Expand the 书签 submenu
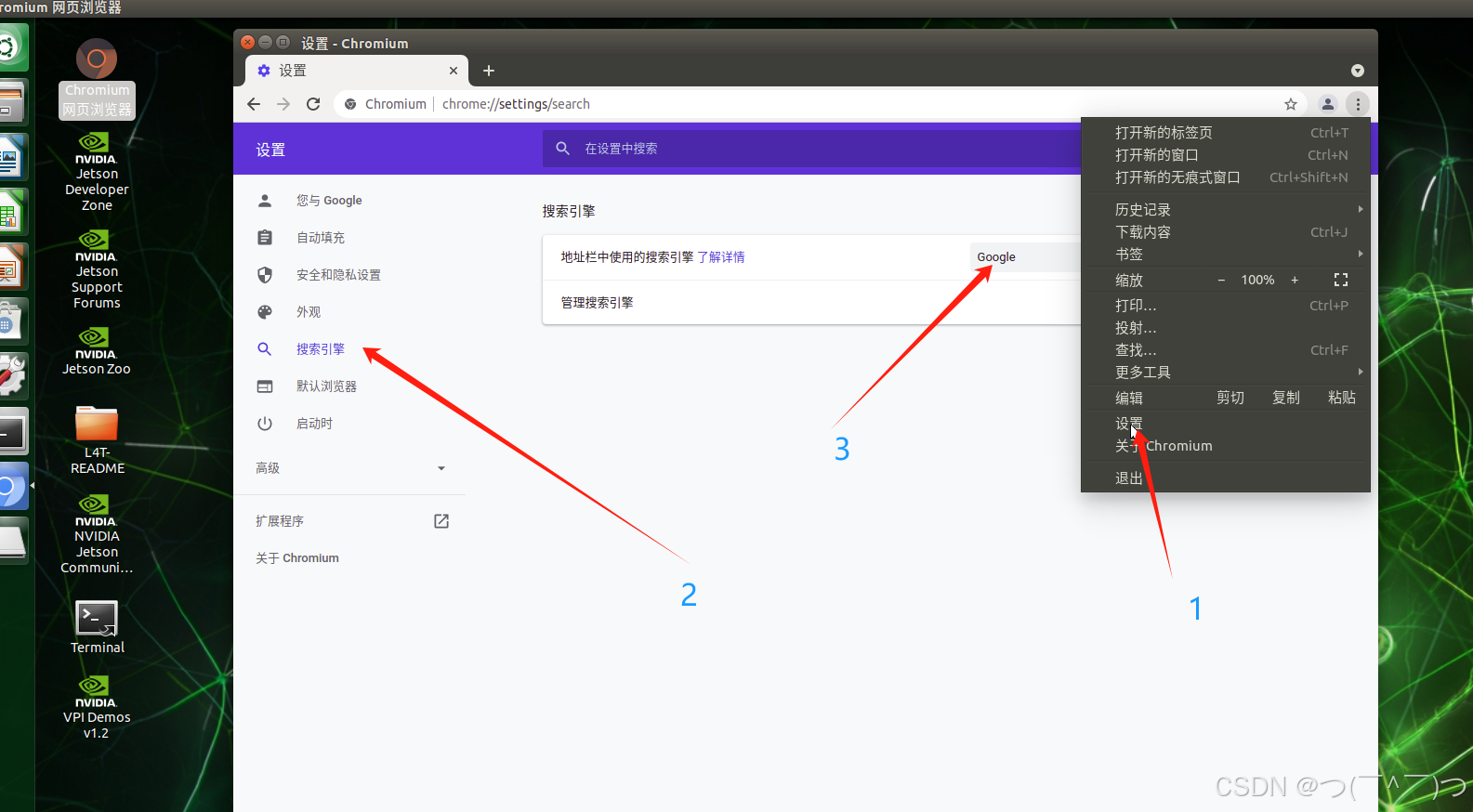The image size is (1473, 812). click(1226, 255)
